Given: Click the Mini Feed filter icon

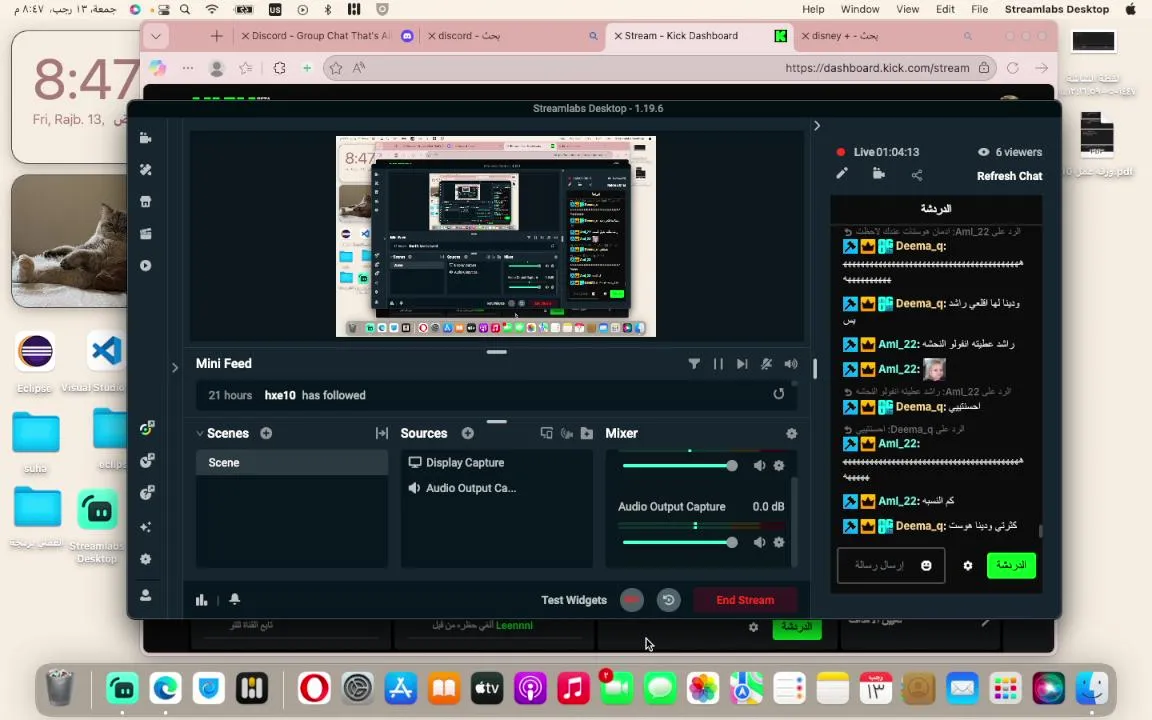Looking at the screenshot, I should (694, 364).
